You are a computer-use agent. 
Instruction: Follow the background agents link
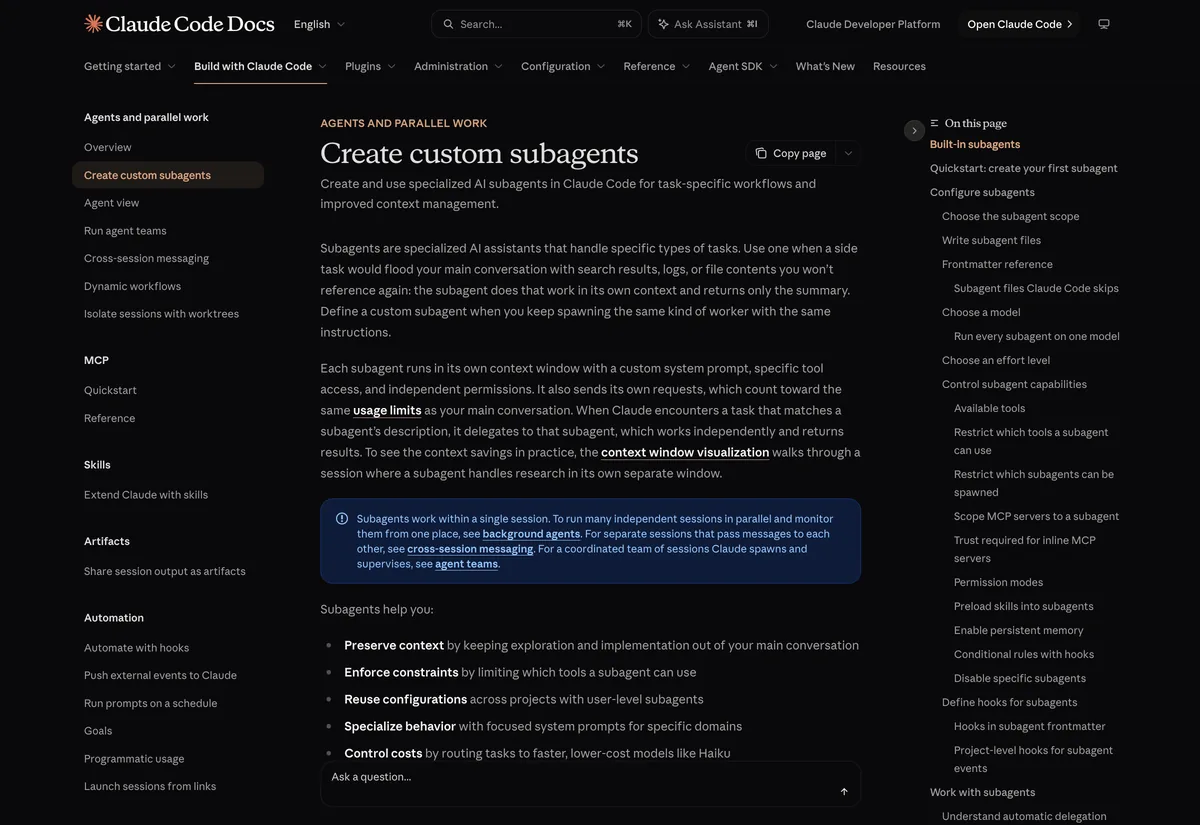[x=531, y=534]
